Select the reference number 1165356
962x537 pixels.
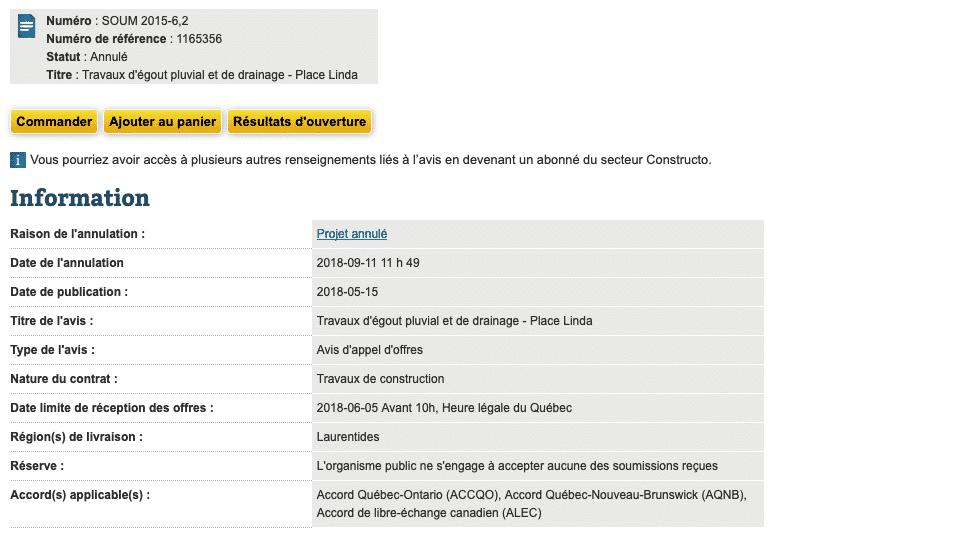click(199, 39)
